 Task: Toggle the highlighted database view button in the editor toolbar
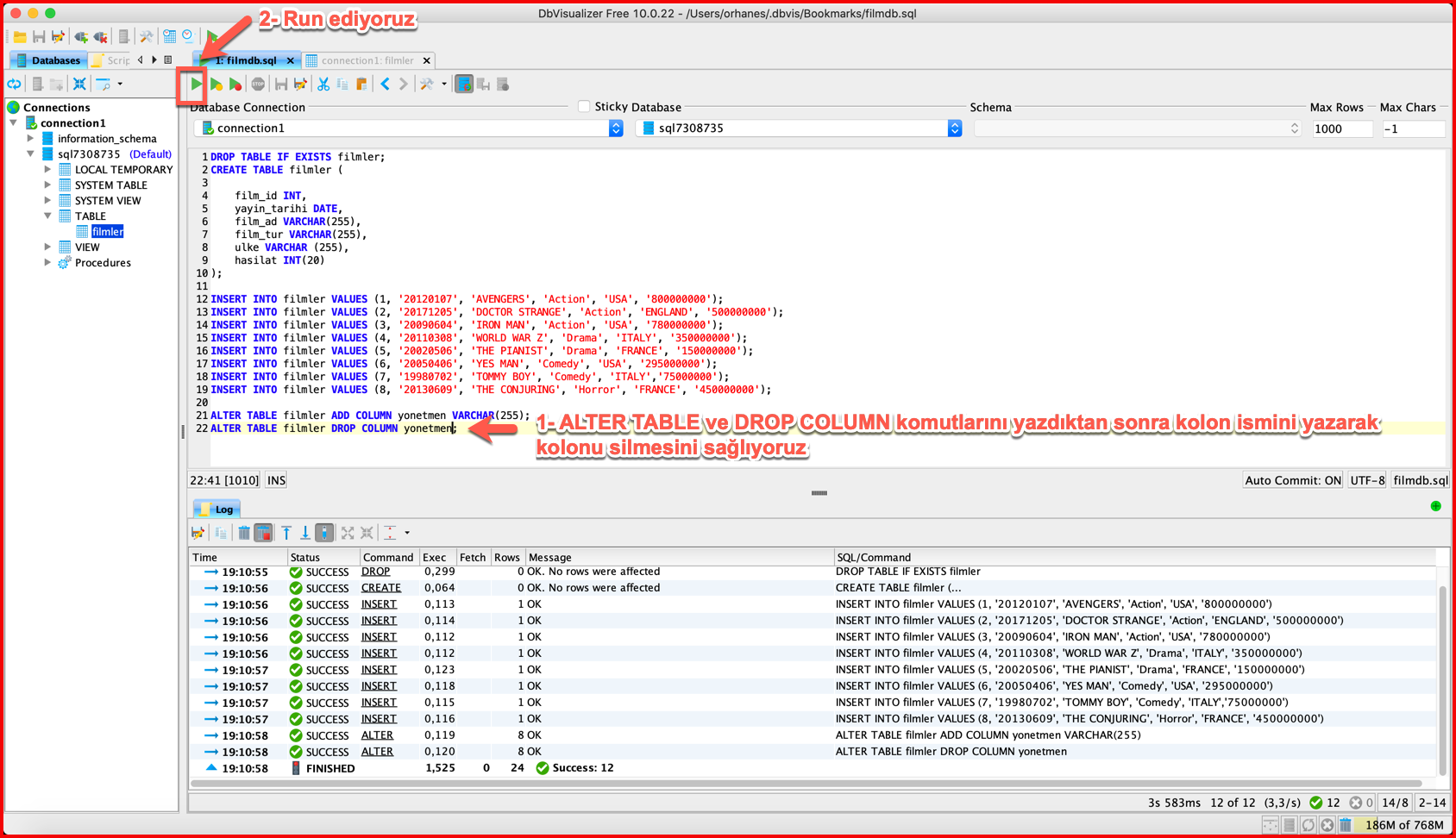(464, 84)
